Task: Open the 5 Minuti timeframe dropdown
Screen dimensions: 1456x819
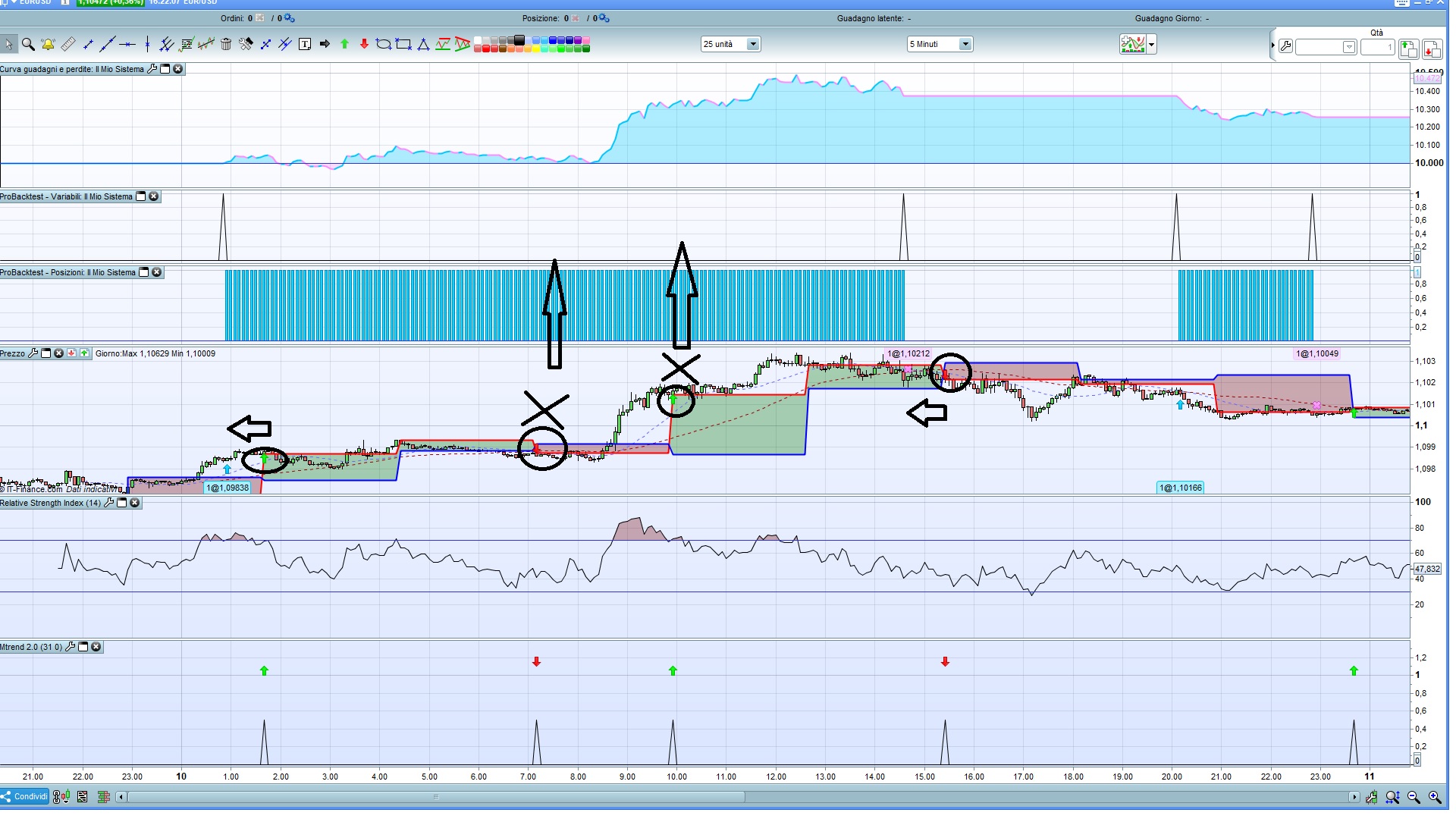Action: [x=965, y=45]
